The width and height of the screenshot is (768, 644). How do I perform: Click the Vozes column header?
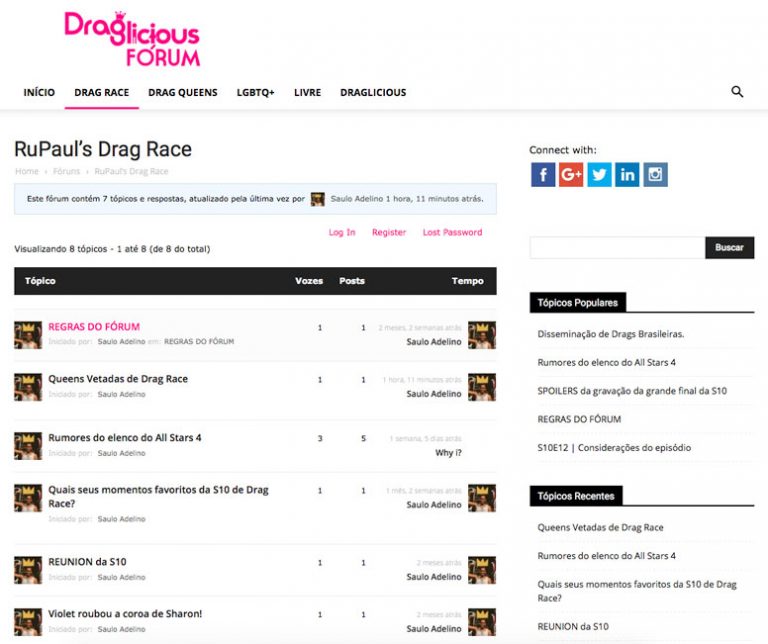tap(309, 281)
